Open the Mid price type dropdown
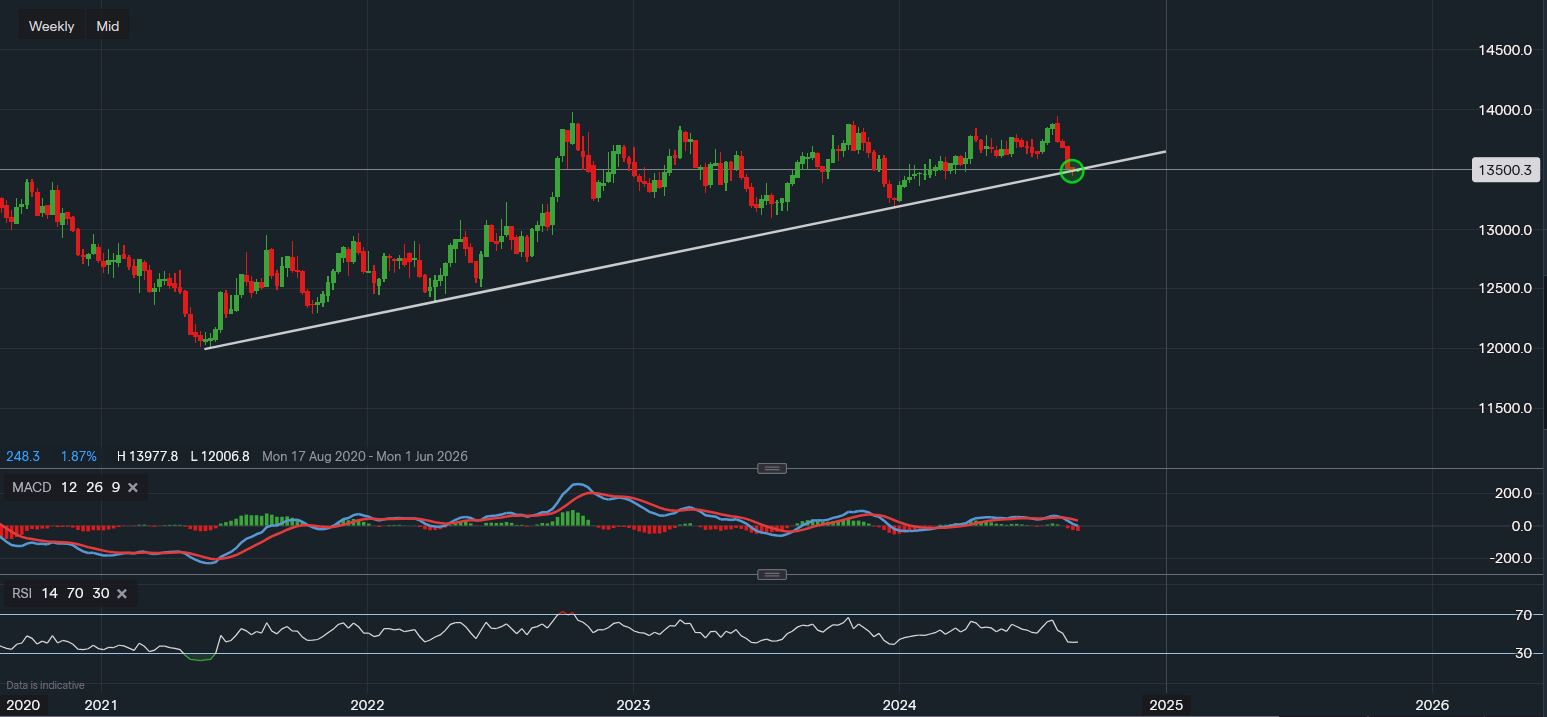This screenshot has height=717, width=1547. pos(108,26)
